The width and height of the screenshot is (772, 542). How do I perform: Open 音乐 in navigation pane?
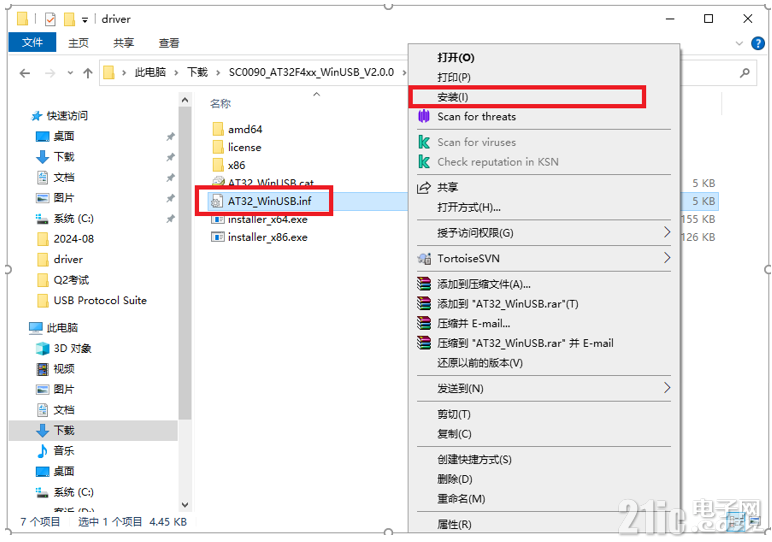point(64,450)
